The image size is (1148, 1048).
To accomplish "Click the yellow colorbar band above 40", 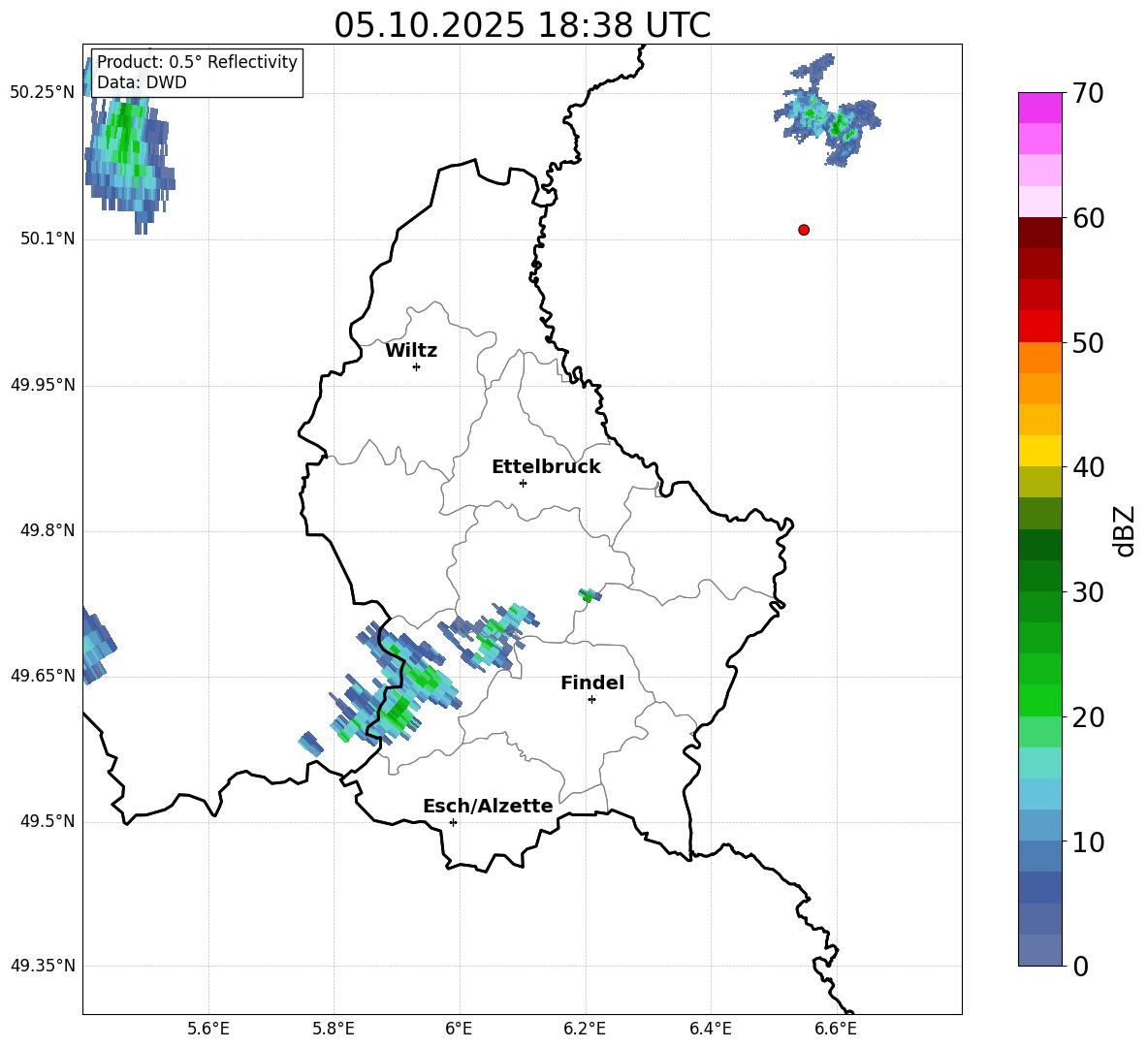I will pos(1039,451).
